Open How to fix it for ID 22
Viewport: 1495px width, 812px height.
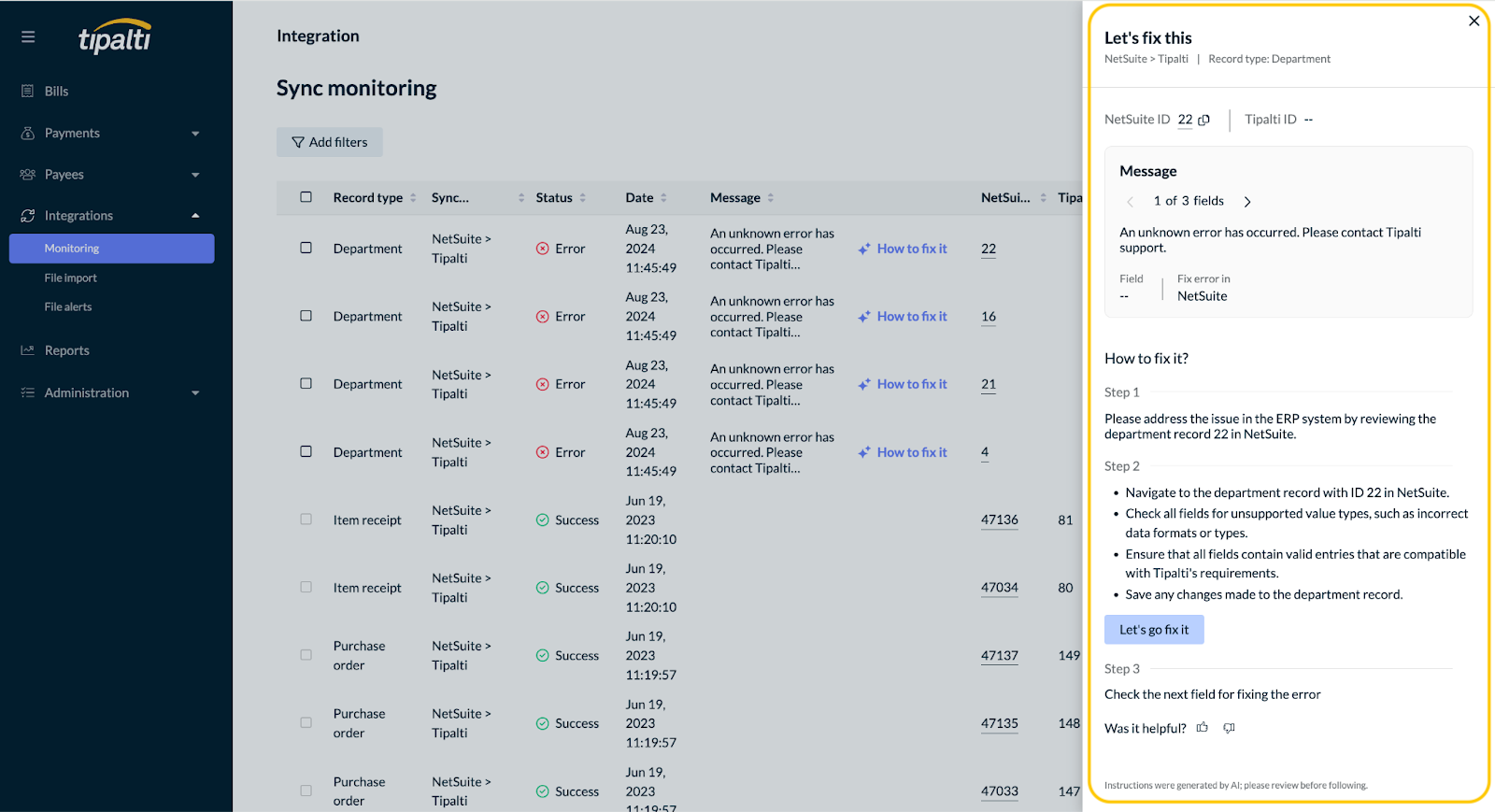tap(912, 249)
